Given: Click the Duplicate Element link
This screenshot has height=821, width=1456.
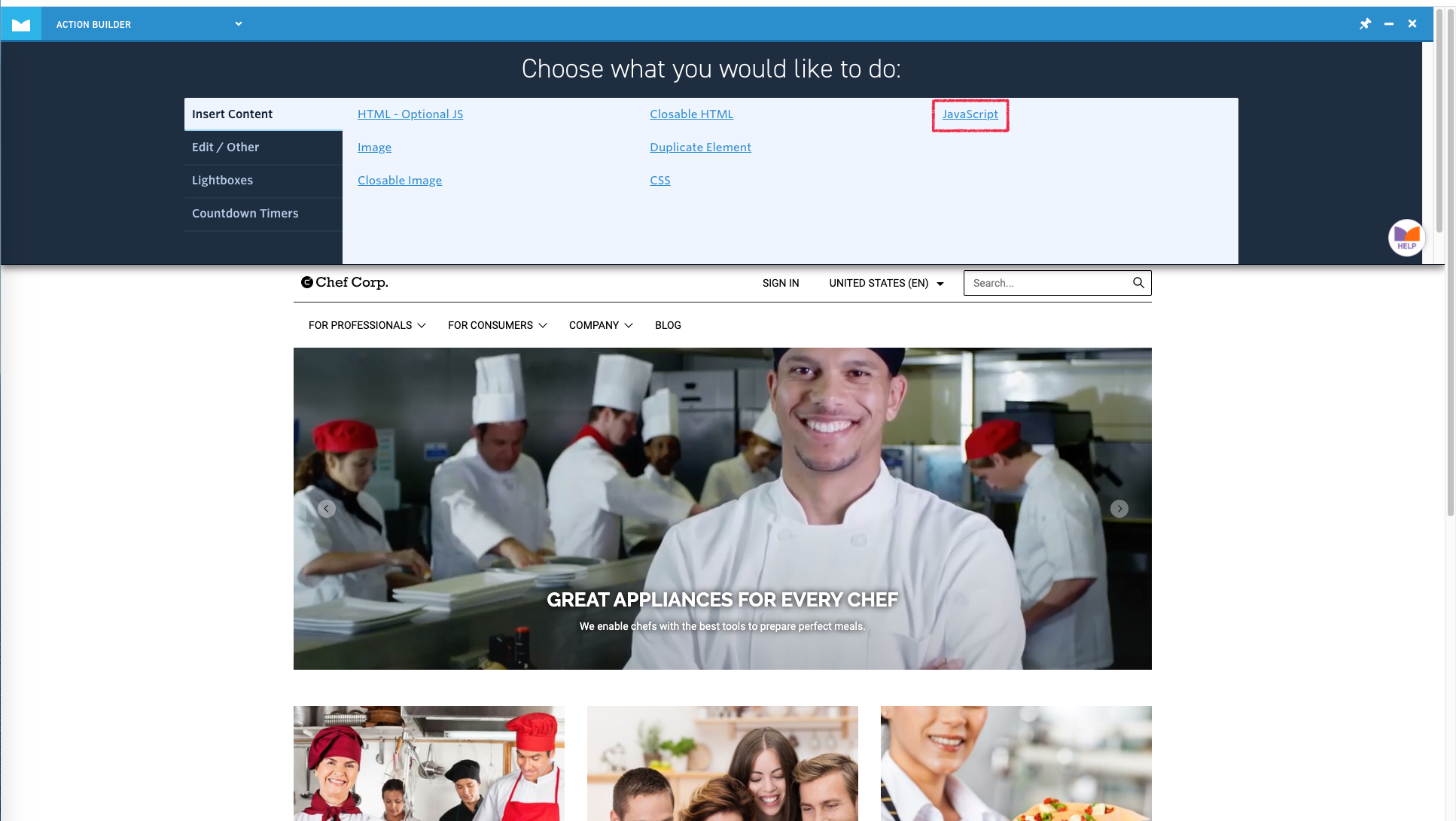Looking at the screenshot, I should (700, 147).
